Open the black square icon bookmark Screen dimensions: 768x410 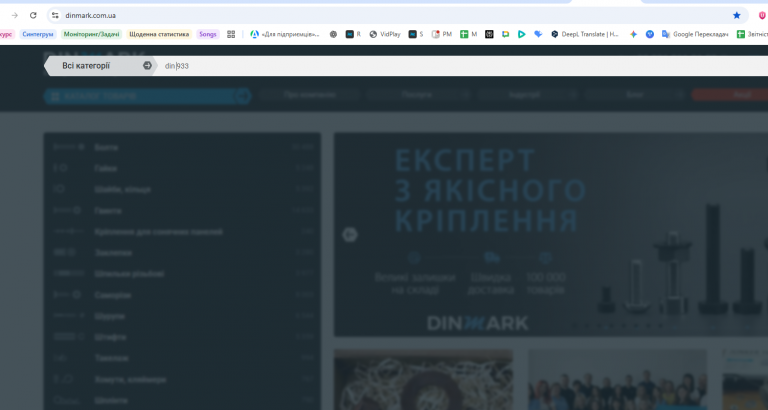click(489, 34)
